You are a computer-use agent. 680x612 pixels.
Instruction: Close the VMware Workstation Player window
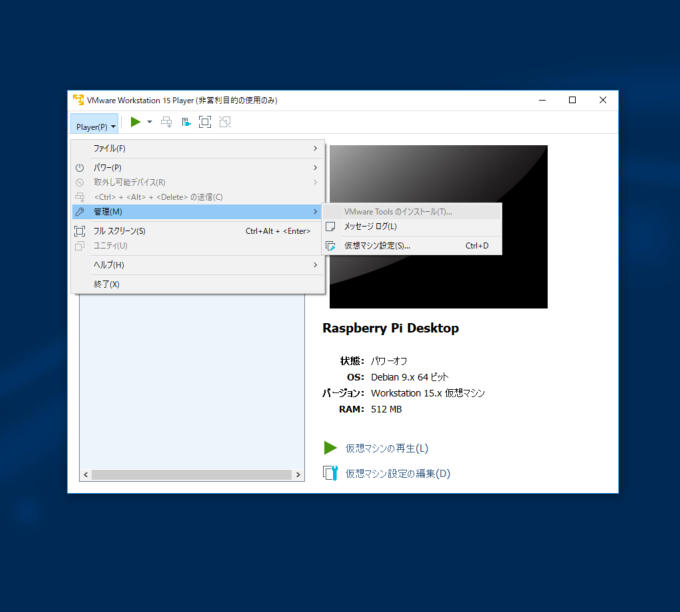pos(603,100)
